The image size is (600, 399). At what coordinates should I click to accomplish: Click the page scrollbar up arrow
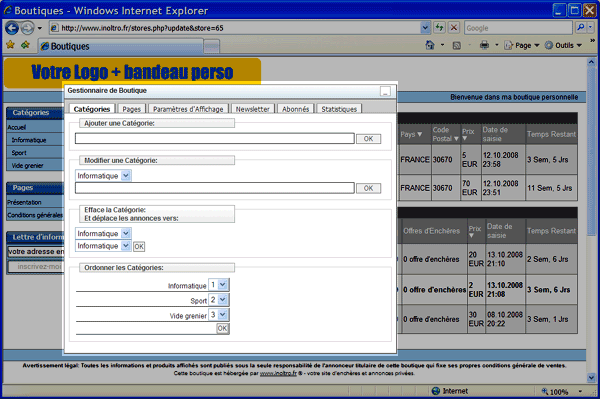point(591,62)
